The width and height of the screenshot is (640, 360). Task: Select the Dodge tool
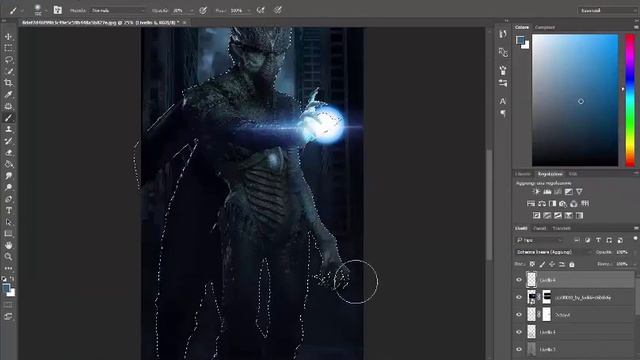tap(8, 187)
